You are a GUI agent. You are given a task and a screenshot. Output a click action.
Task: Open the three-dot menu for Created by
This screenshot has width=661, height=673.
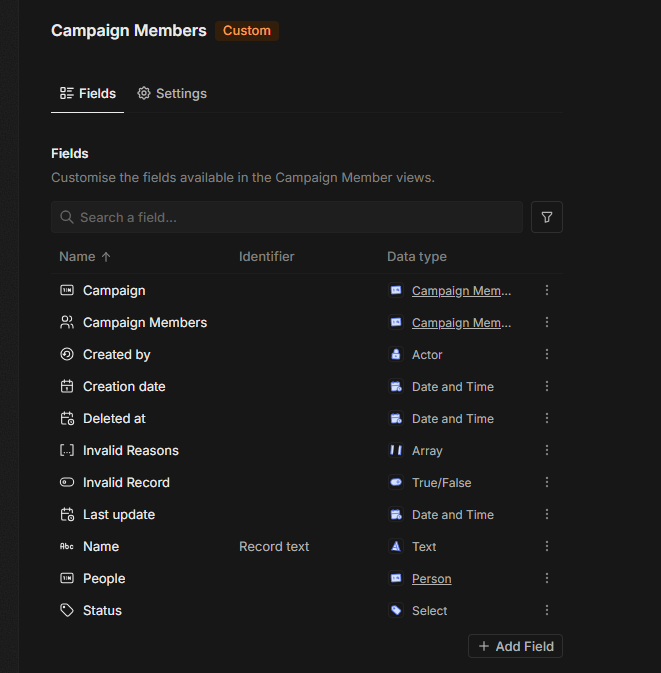547,355
